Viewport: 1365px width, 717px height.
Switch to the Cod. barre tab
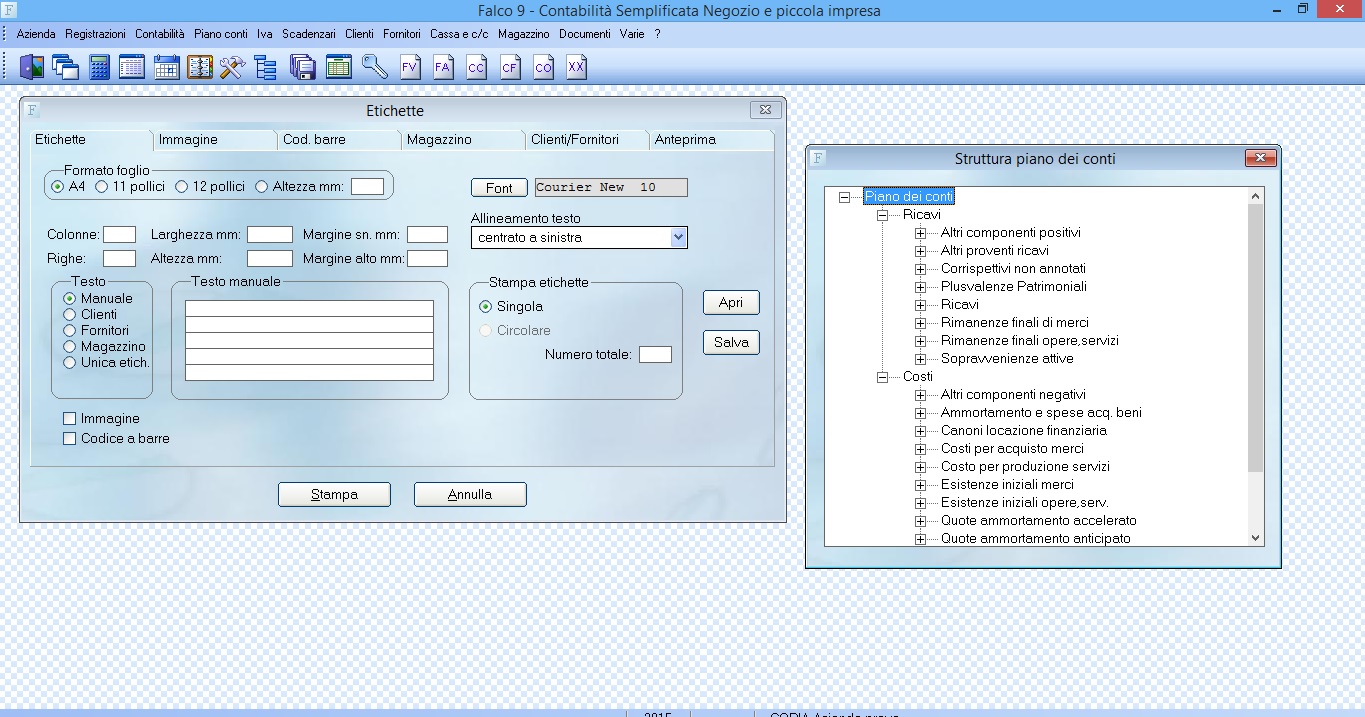338,140
